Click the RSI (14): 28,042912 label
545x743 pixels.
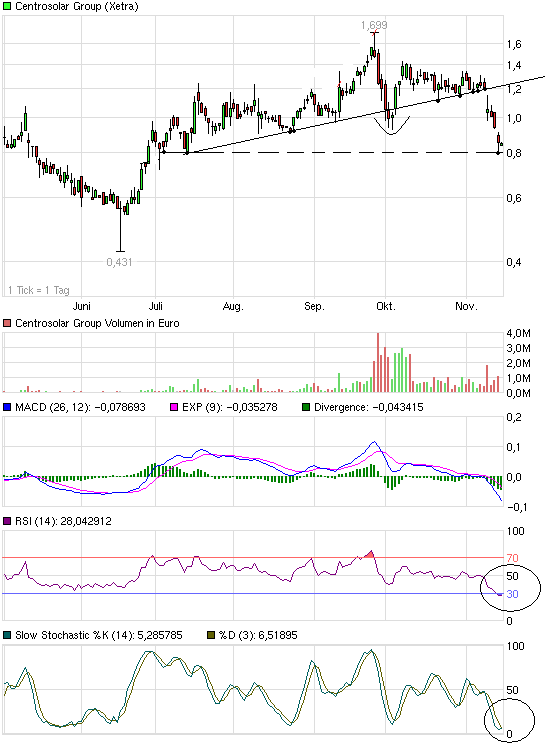[63, 521]
